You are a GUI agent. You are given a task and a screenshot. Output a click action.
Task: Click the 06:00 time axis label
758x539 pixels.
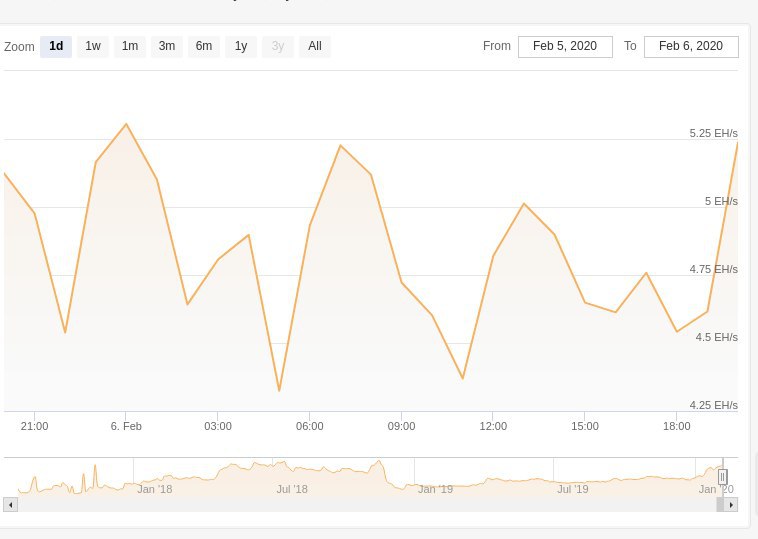coord(309,426)
